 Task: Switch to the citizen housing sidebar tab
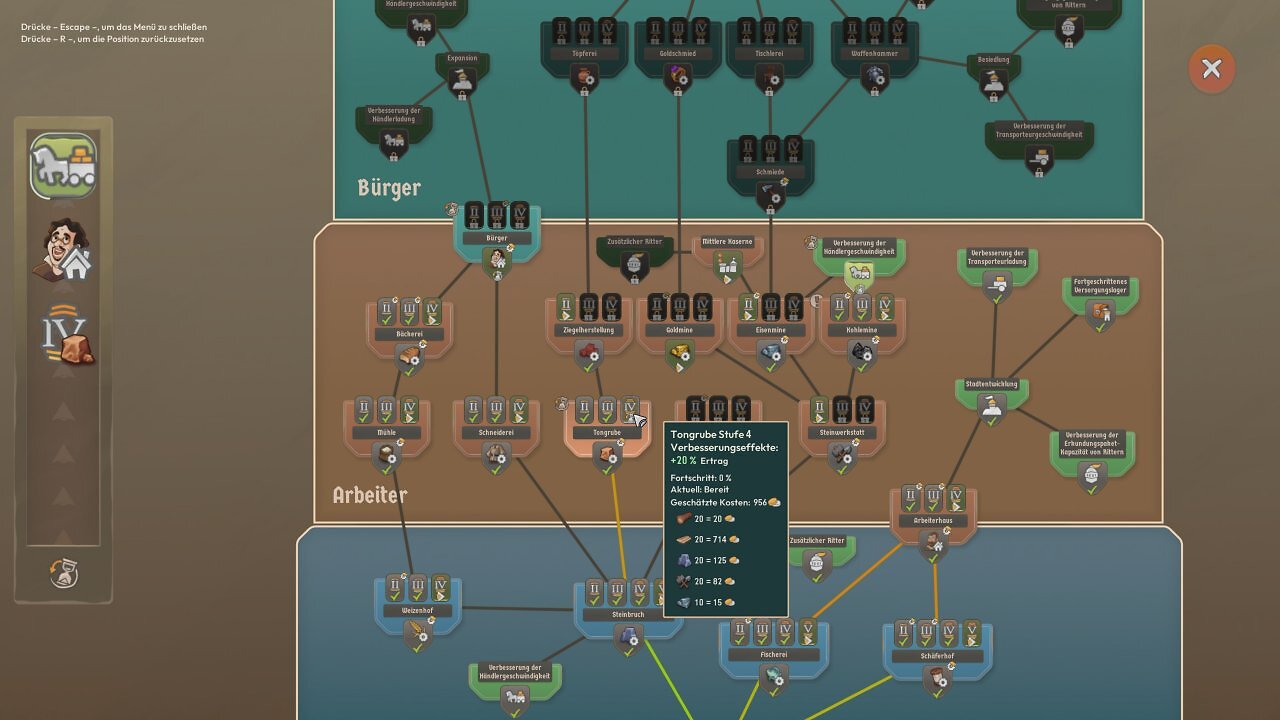(63, 250)
